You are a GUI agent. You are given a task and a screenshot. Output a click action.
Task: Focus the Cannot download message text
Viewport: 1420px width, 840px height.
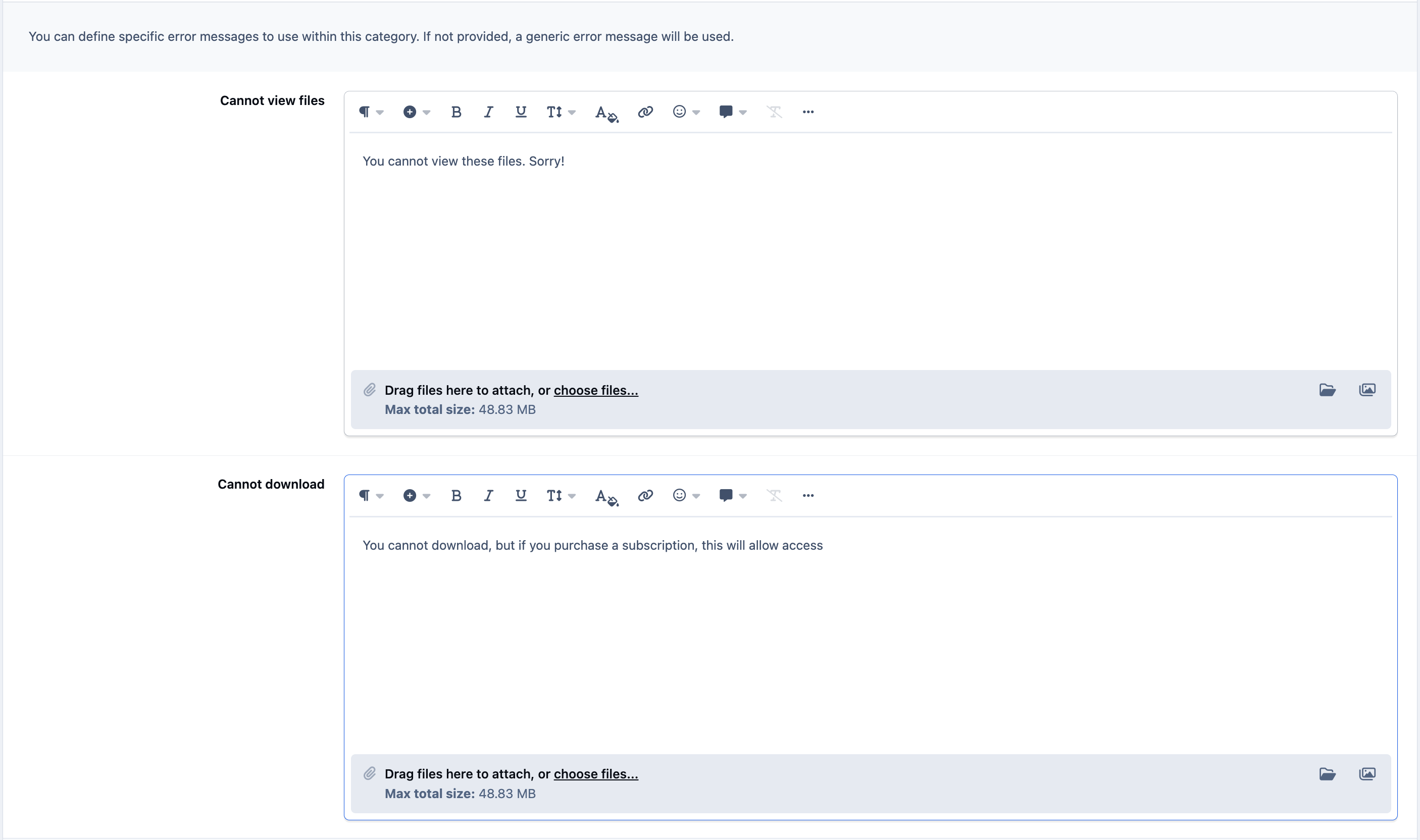tap(592, 546)
